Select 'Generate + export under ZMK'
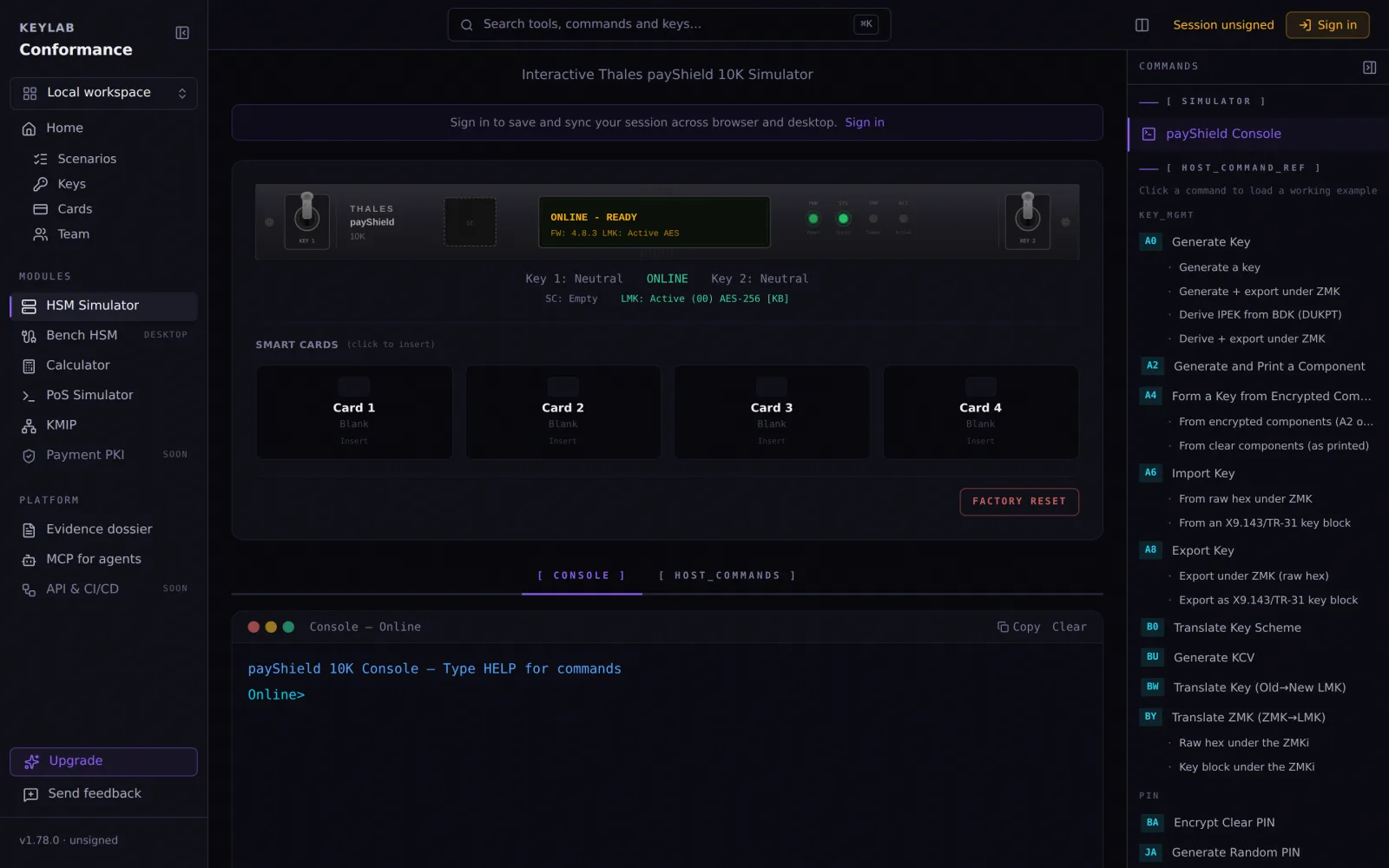1389x868 pixels. click(1259, 292)
